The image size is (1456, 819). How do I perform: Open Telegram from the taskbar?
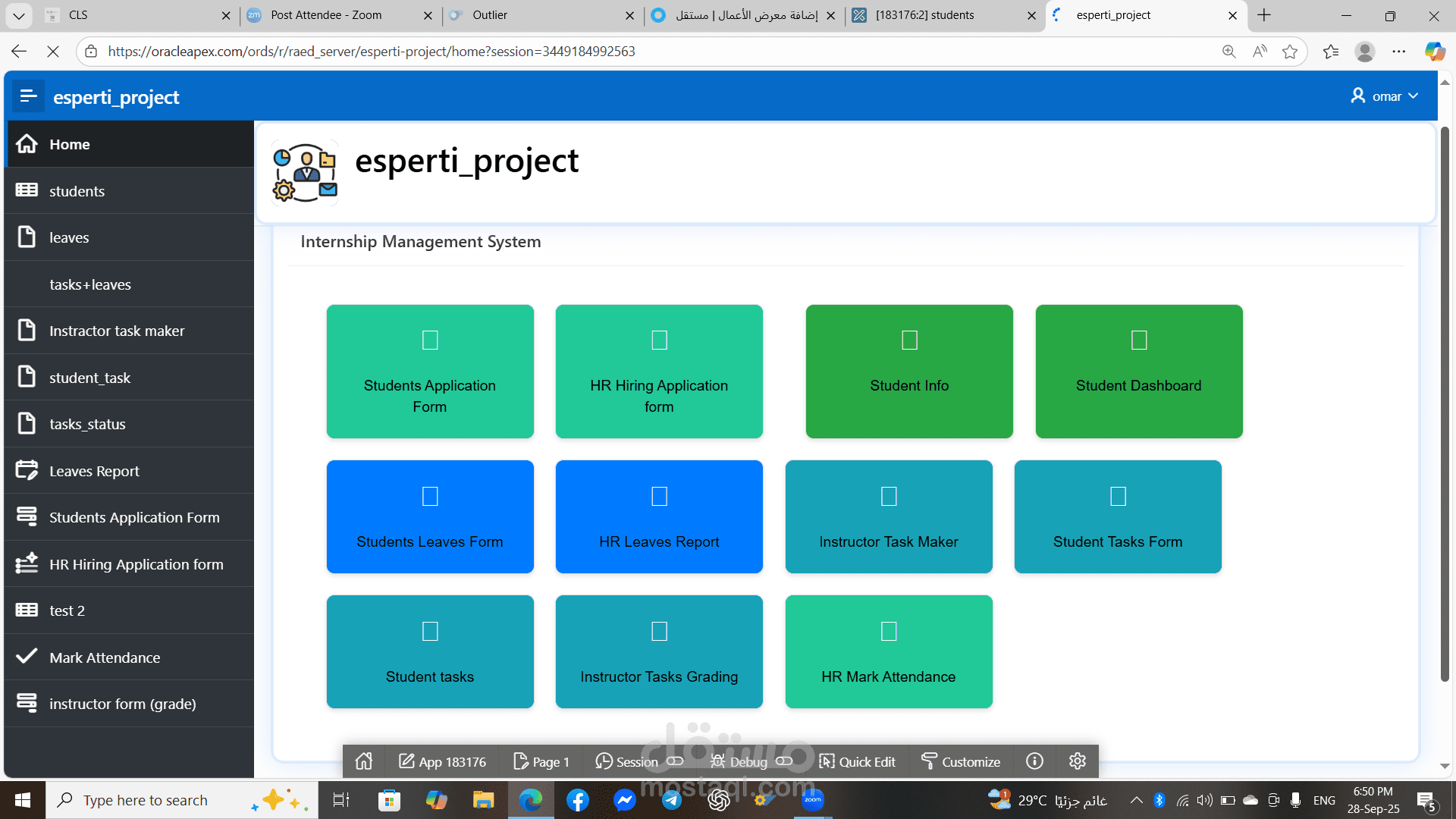(672, 799)
